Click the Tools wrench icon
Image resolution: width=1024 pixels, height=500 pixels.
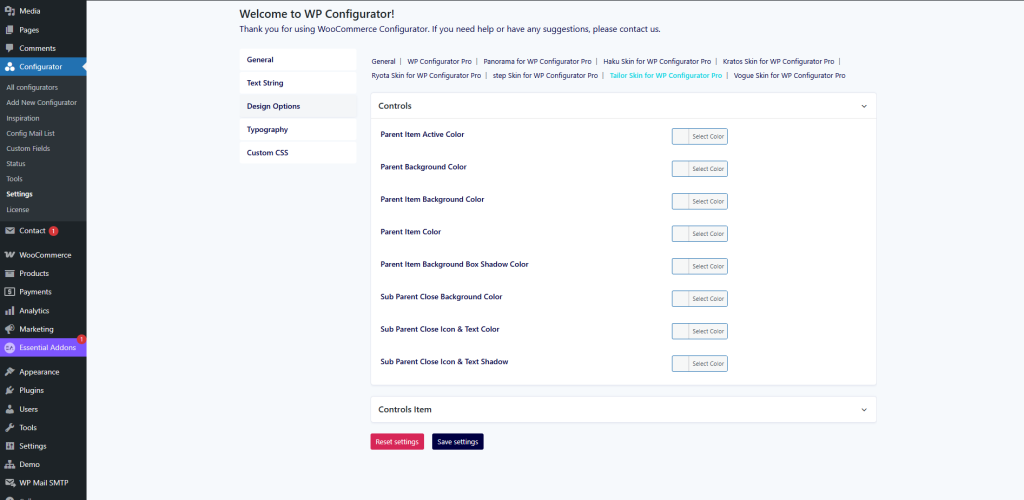point(10,428)
